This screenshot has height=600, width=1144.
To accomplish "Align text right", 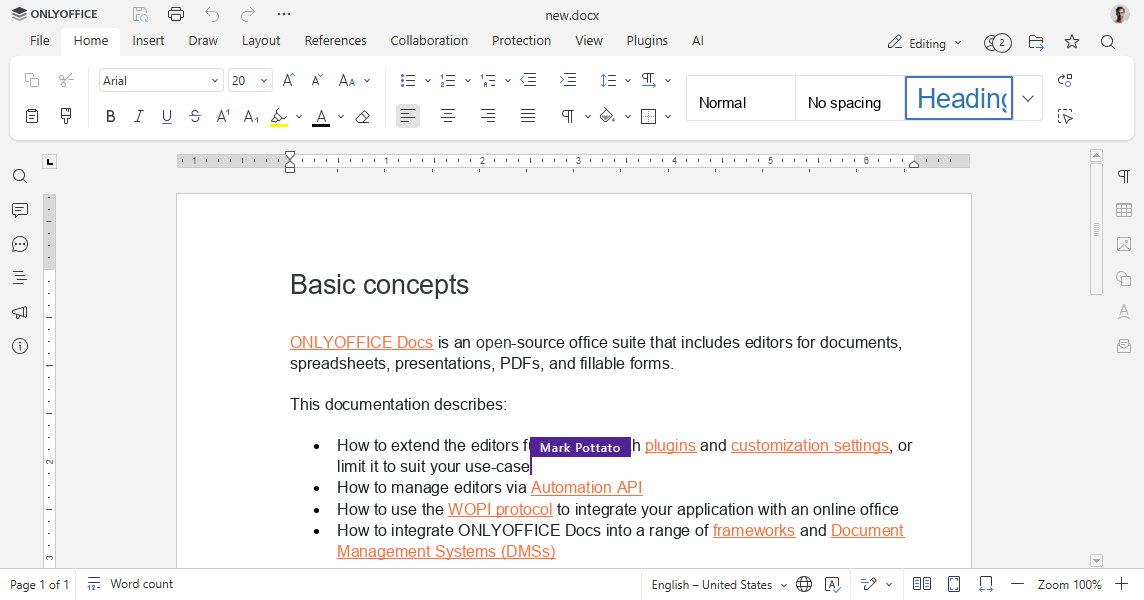I will click(488, 116).
